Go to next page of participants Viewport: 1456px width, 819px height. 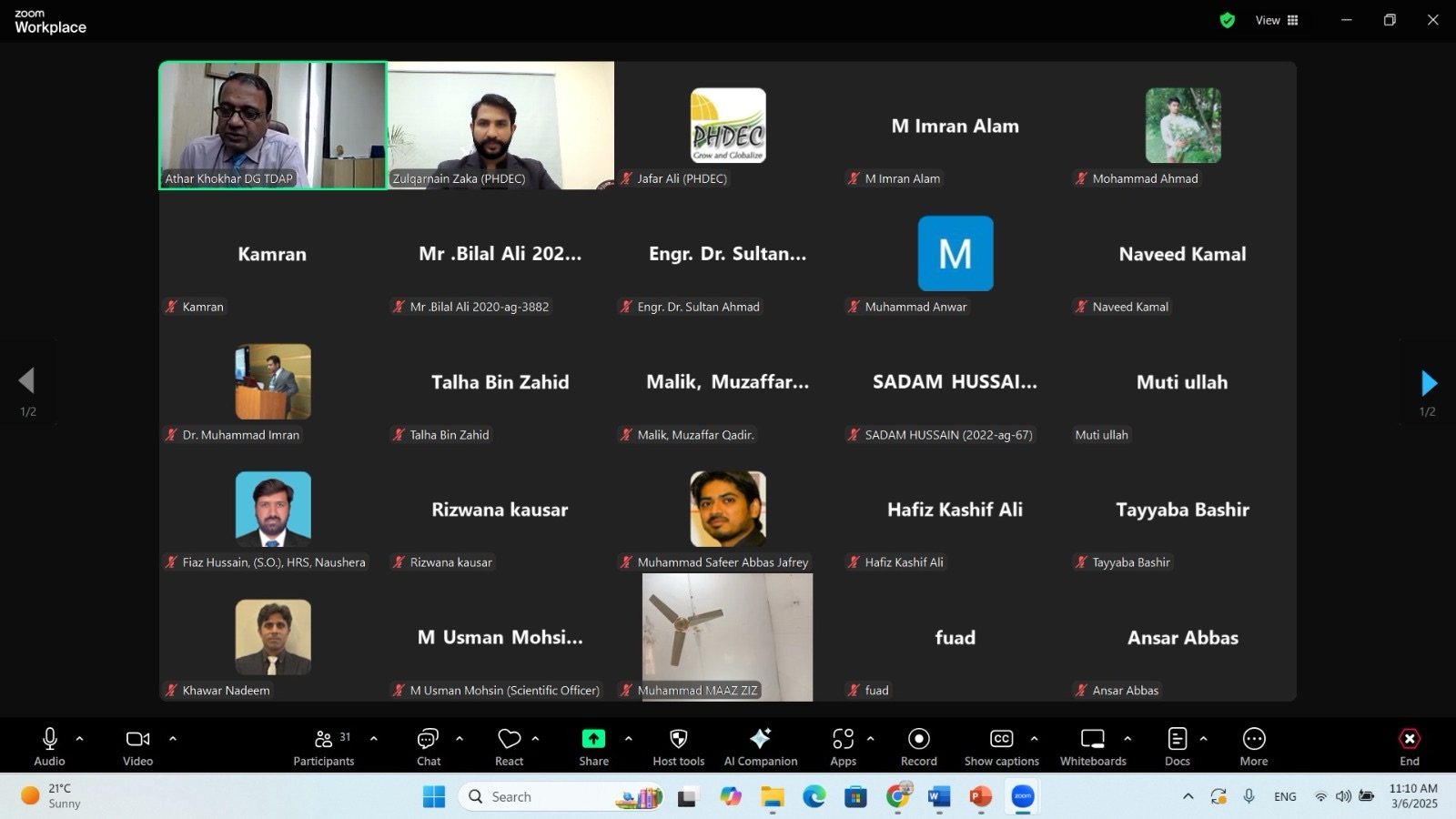click(x=1429, y=383)
